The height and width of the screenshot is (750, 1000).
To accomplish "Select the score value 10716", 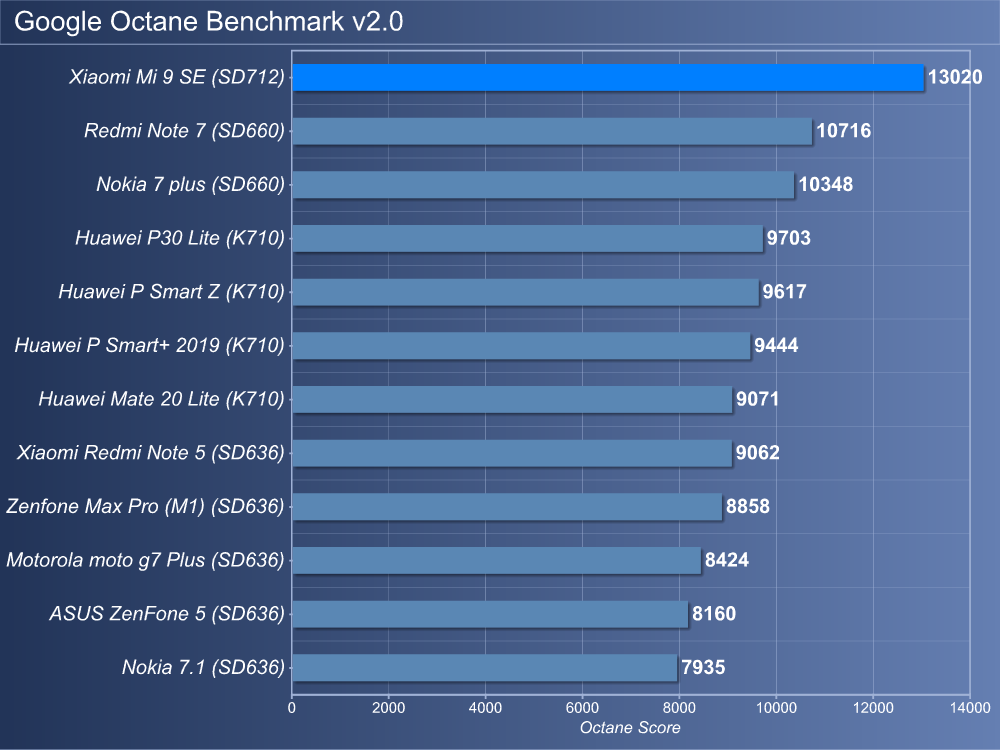I will click(844, 131).
